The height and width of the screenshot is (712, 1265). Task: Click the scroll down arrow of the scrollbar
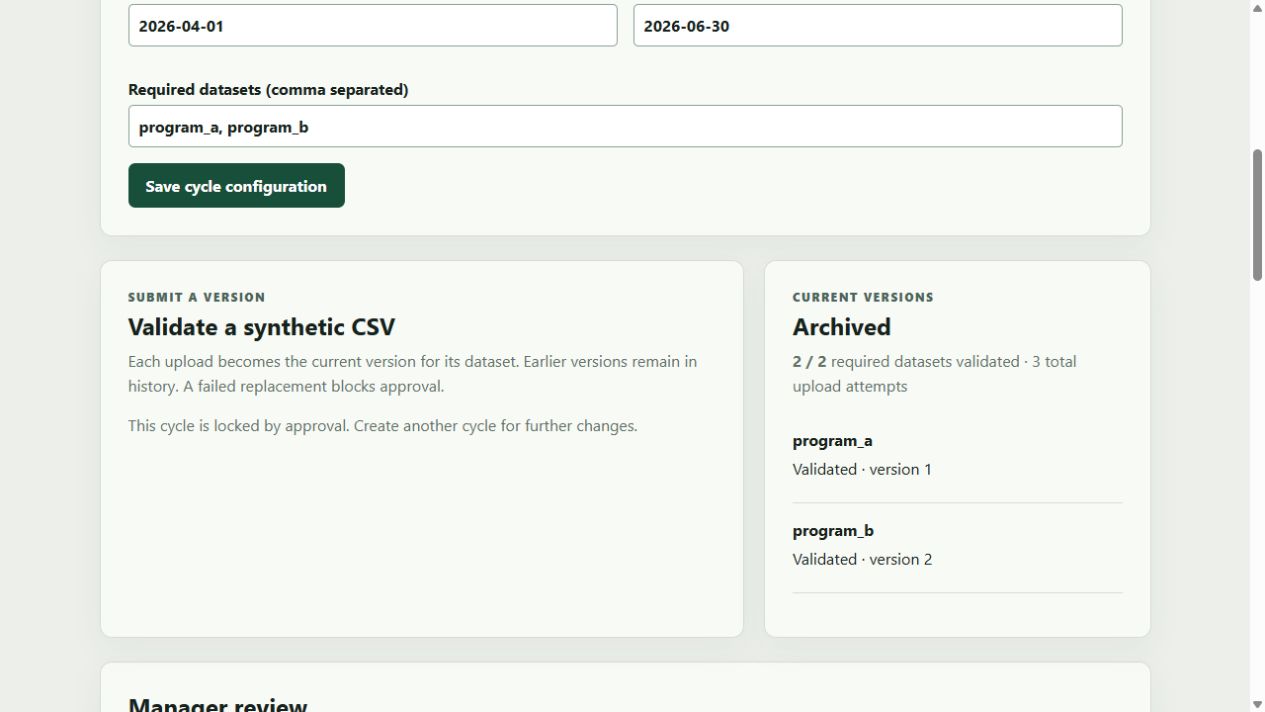pos(1257,704)
